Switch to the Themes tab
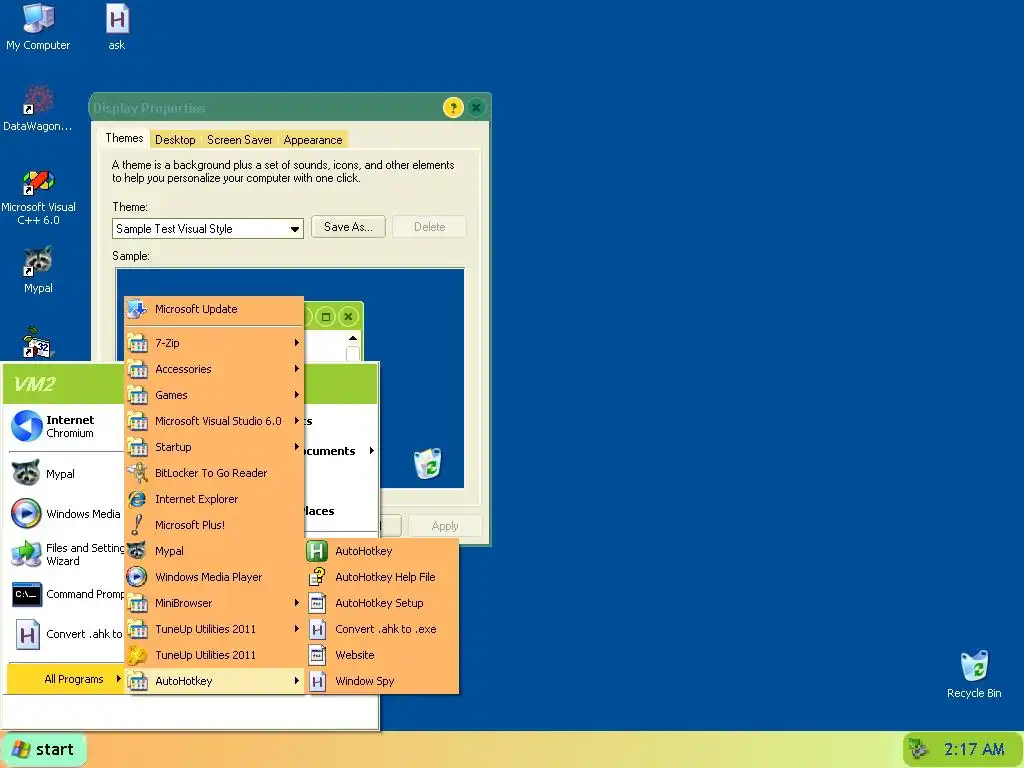1024x768 pixels. (x=124, y=138)
